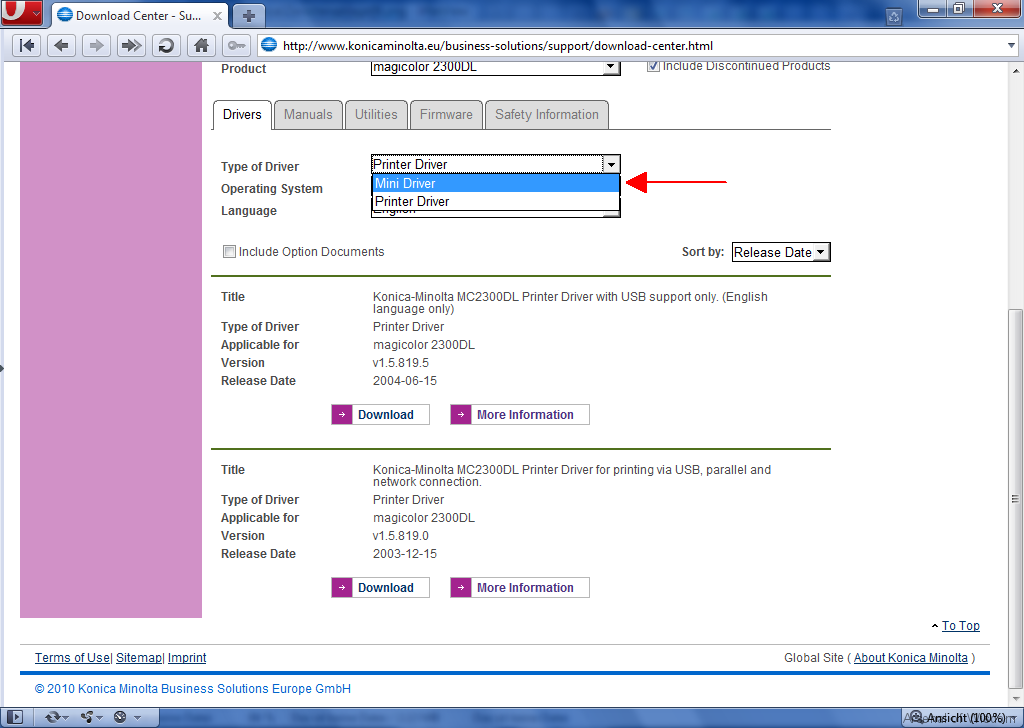Open the Opera Link sync icon
The width and height of the screenshot is (1024, 728).
point(55,718)
